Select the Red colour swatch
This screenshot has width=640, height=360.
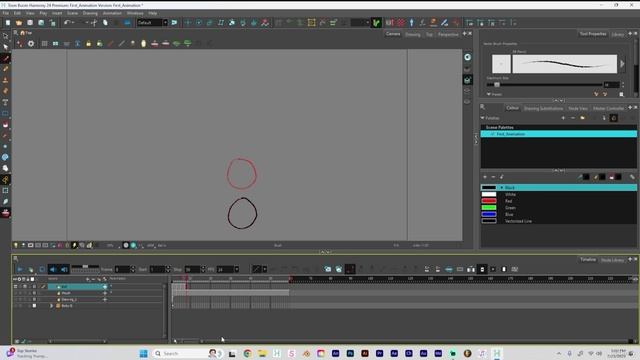point(489,201)
